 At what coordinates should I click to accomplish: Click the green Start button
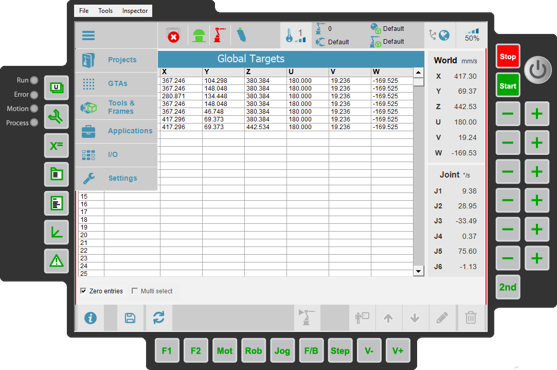(508, 86)
